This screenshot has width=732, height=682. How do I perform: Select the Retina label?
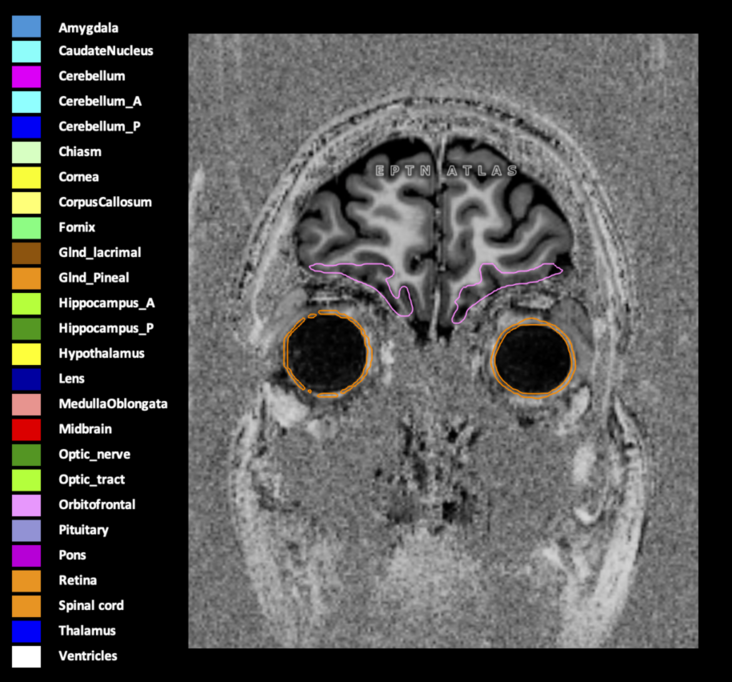pos(78,580)
